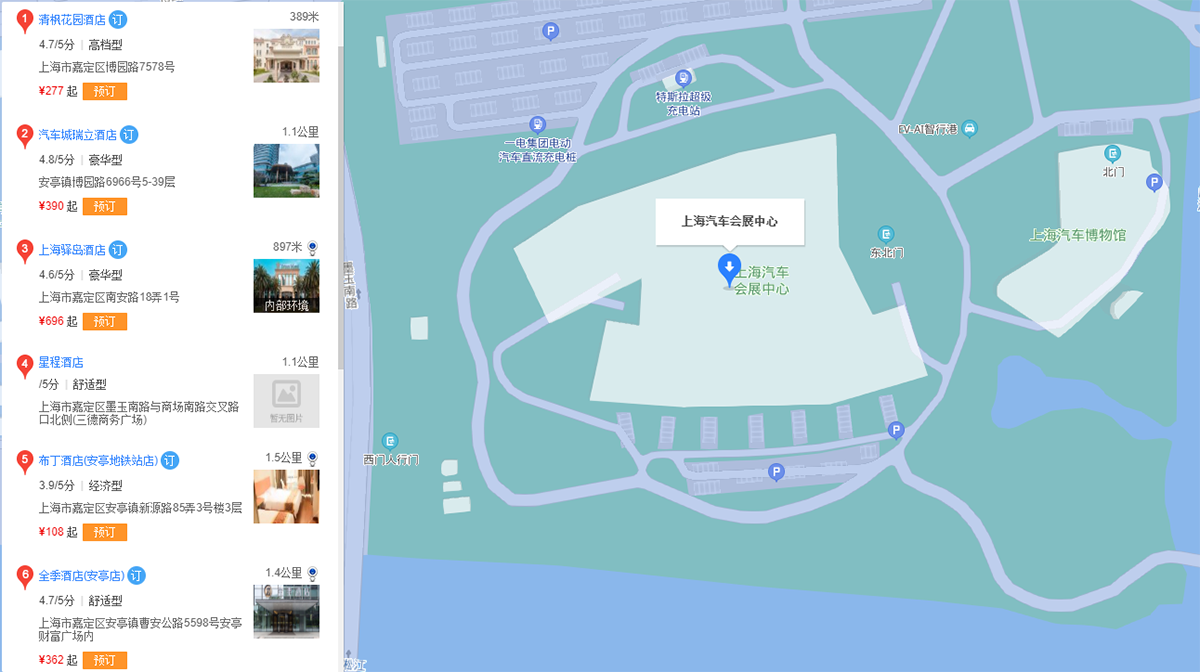The image size is (1200, 672).
Task: Click the parking icon in the south parking strip
Action: [x=777, y=473]
